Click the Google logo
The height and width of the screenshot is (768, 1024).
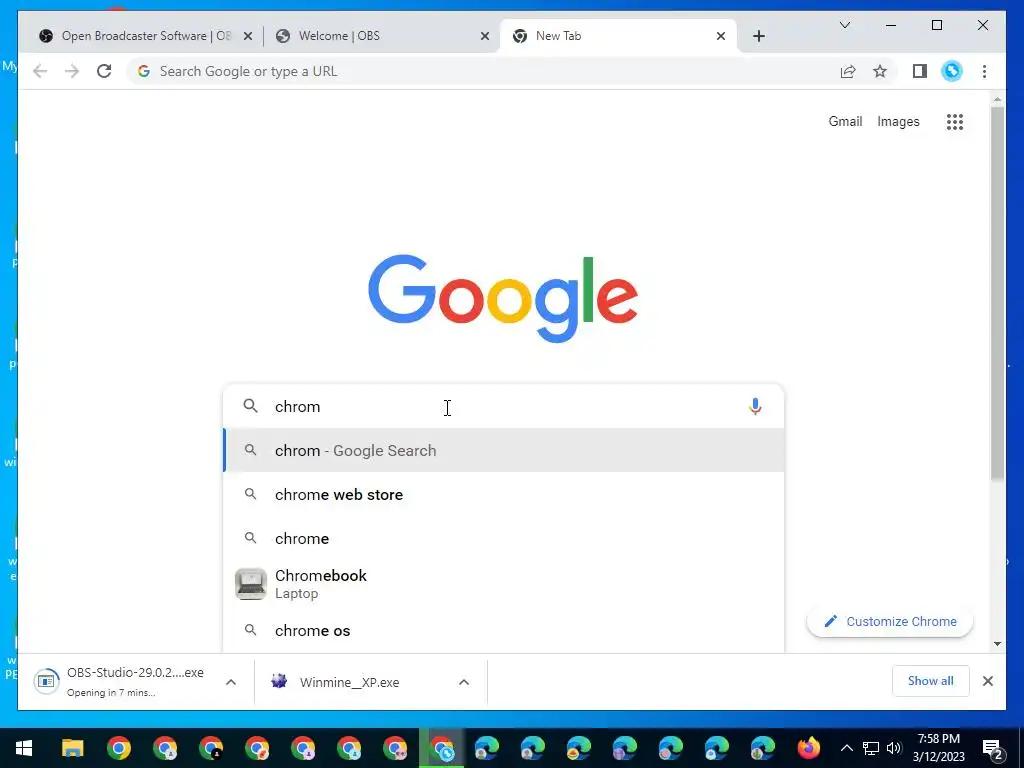click(x=503, y=298)
